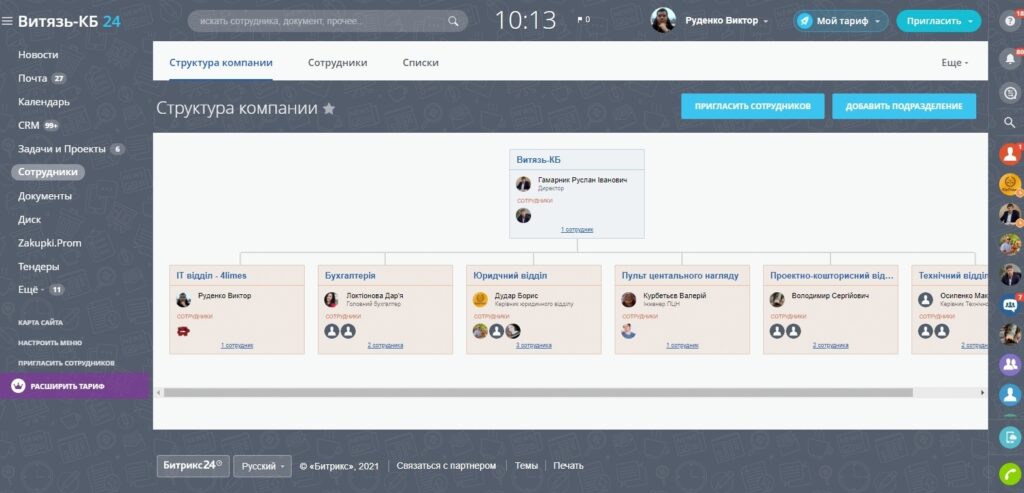Open the Еще dropdown in tab bar
Screen dimensions: 1024x493
tap(955, 63)
